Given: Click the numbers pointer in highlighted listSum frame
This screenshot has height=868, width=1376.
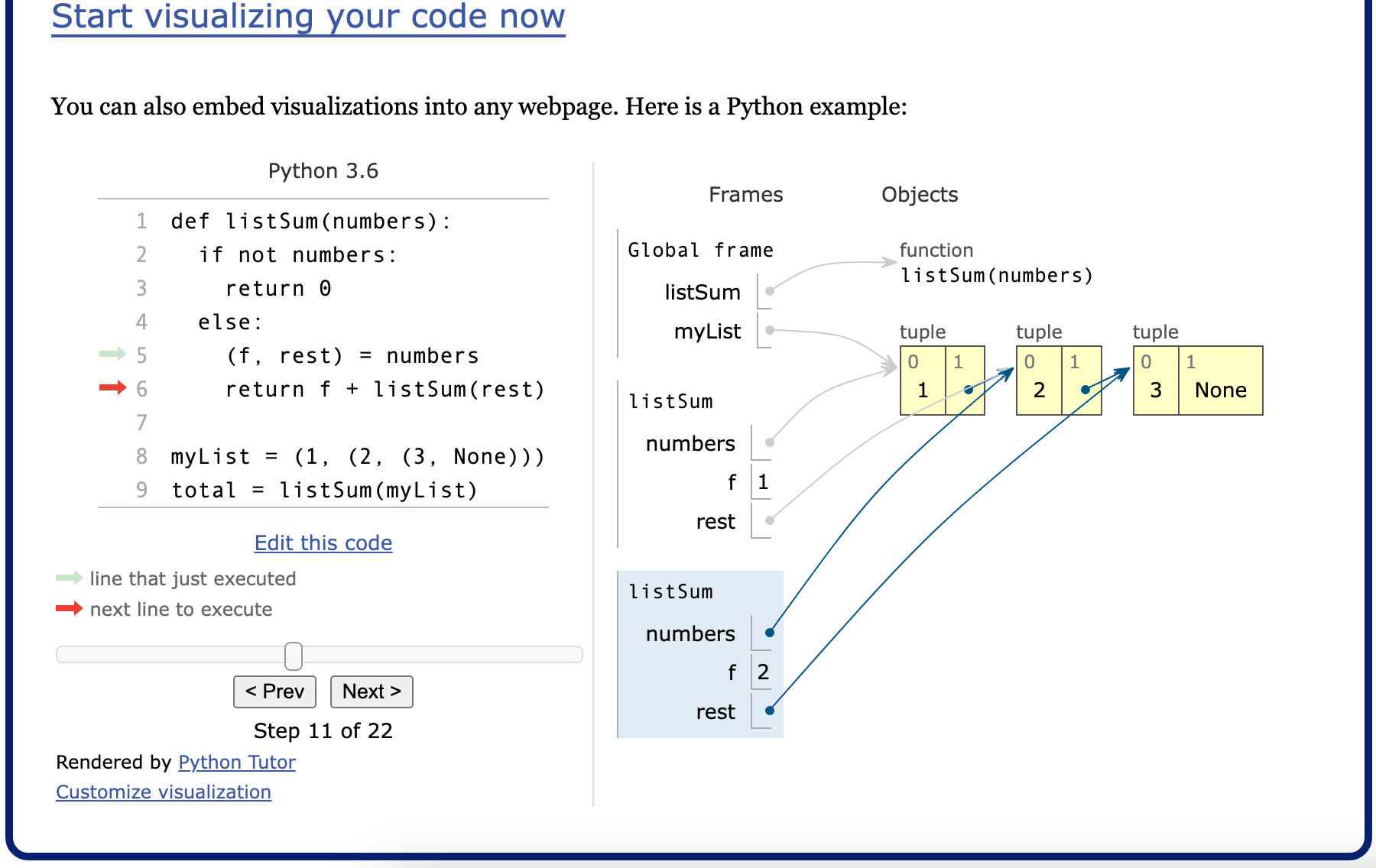Looking at the screenshot, I should tap(770, 633).
